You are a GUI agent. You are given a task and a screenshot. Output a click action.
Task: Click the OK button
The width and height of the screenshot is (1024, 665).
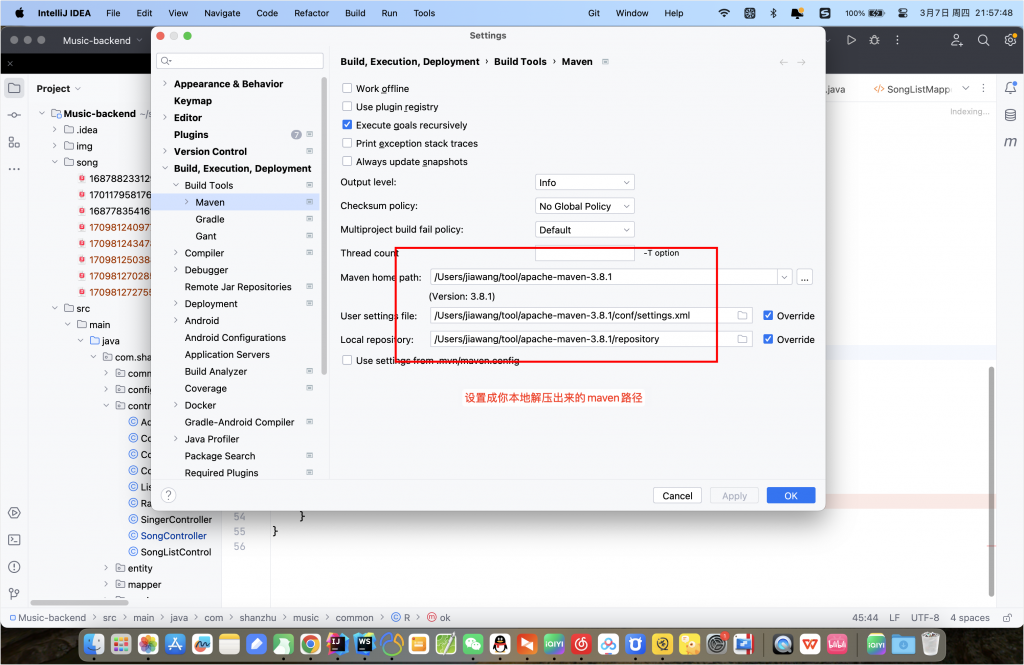tap(790, 495)
